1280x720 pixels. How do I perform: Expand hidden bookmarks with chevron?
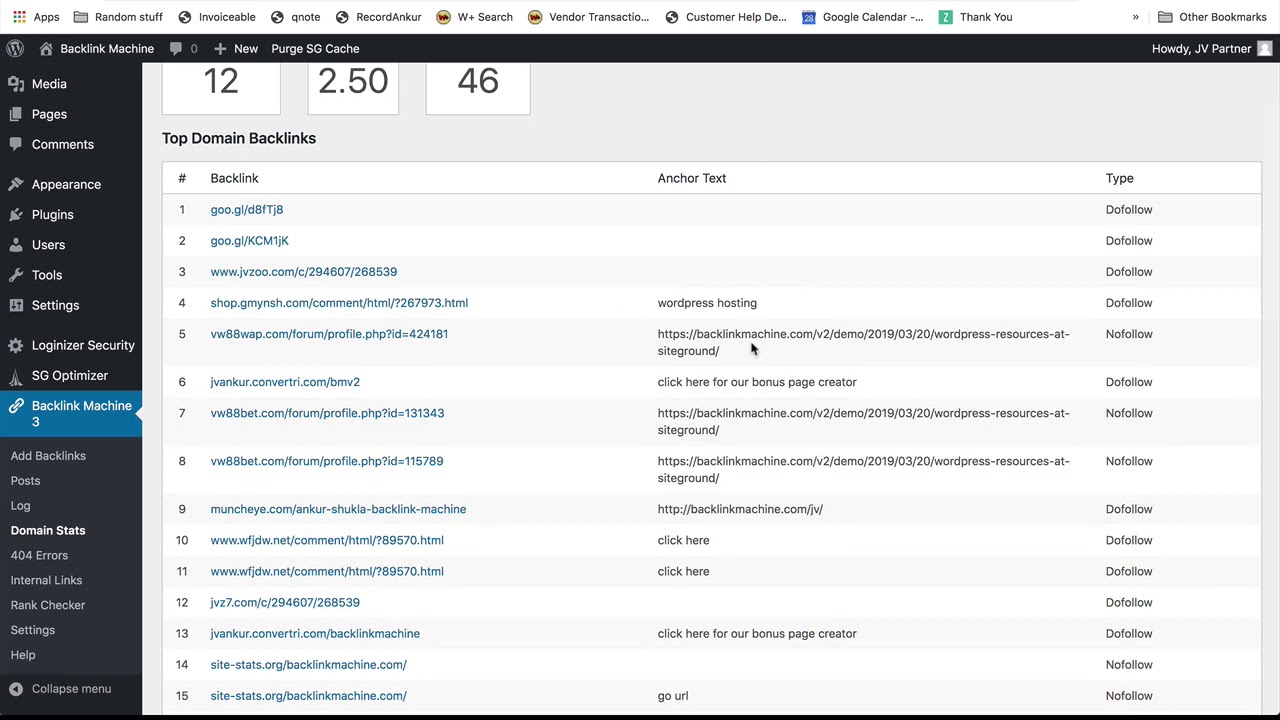click(1135, 17)
